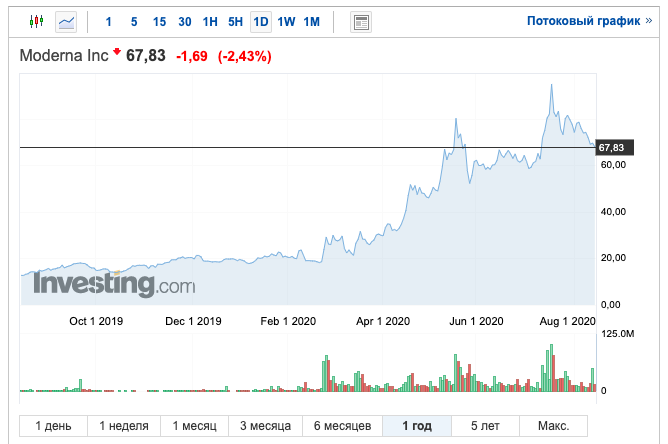Click the current price 67,83 header value
Image resolution: width=668 pixels, height=444 pixels.
point(146,56)
